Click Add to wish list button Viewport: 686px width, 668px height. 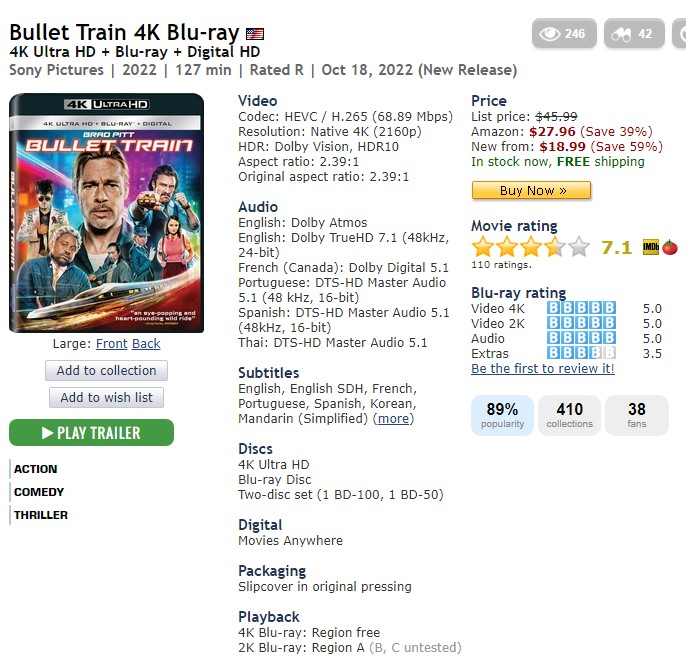click(106, 398)
